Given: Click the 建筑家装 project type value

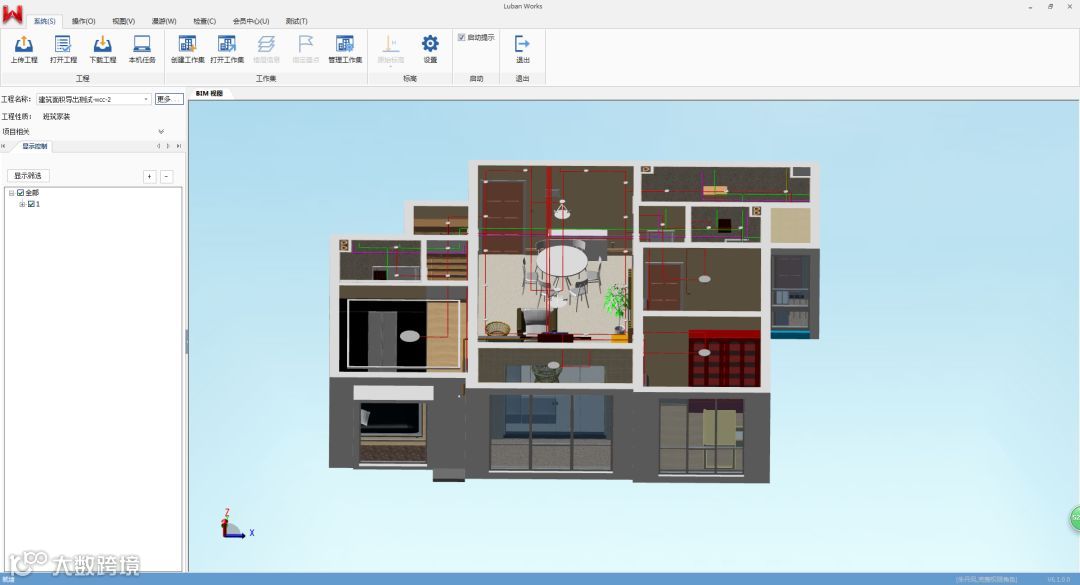Looking at the screenshot, I should 56,116.
